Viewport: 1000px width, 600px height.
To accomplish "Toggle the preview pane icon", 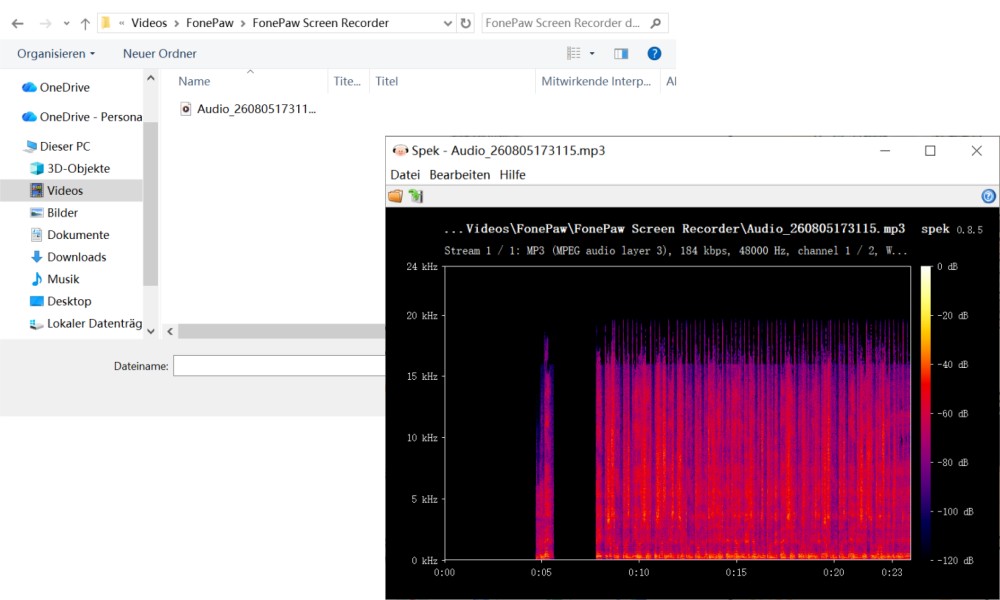I will point(621,54).
